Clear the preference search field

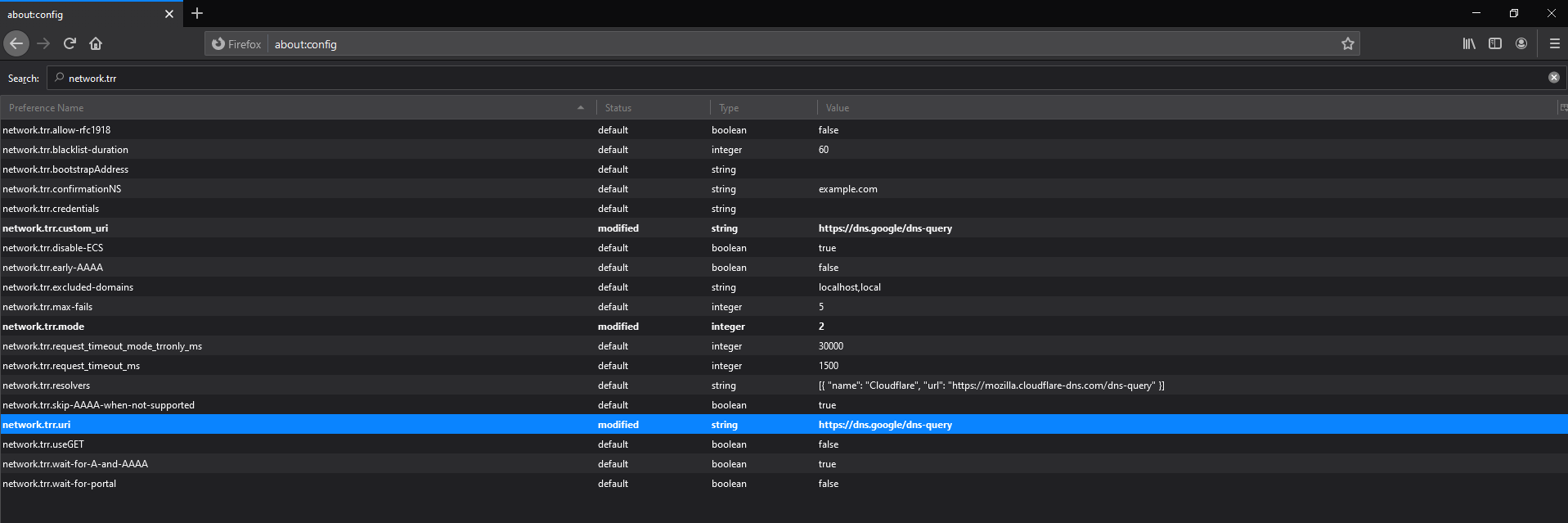pos(1553,78)
